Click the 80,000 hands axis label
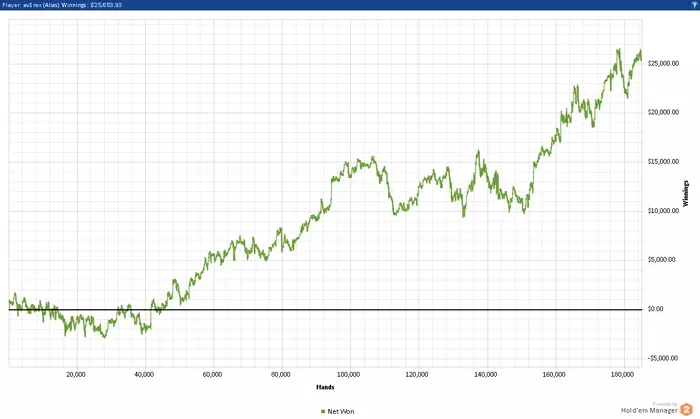 coord(281,375)
